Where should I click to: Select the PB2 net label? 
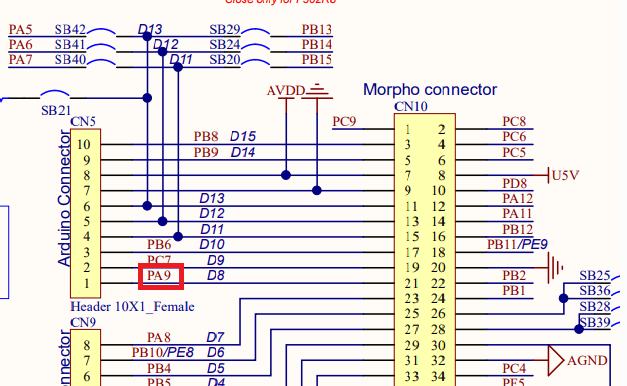click(514, 276)
